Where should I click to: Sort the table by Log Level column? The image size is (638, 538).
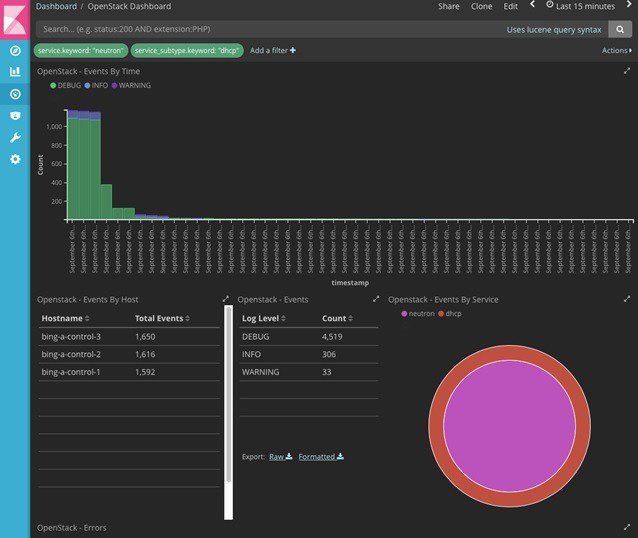click(264, 318)
